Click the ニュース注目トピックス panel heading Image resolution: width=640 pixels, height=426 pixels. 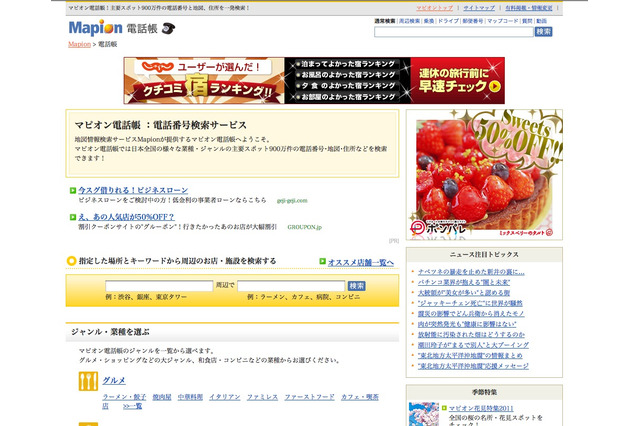click(x=484, y=255)
